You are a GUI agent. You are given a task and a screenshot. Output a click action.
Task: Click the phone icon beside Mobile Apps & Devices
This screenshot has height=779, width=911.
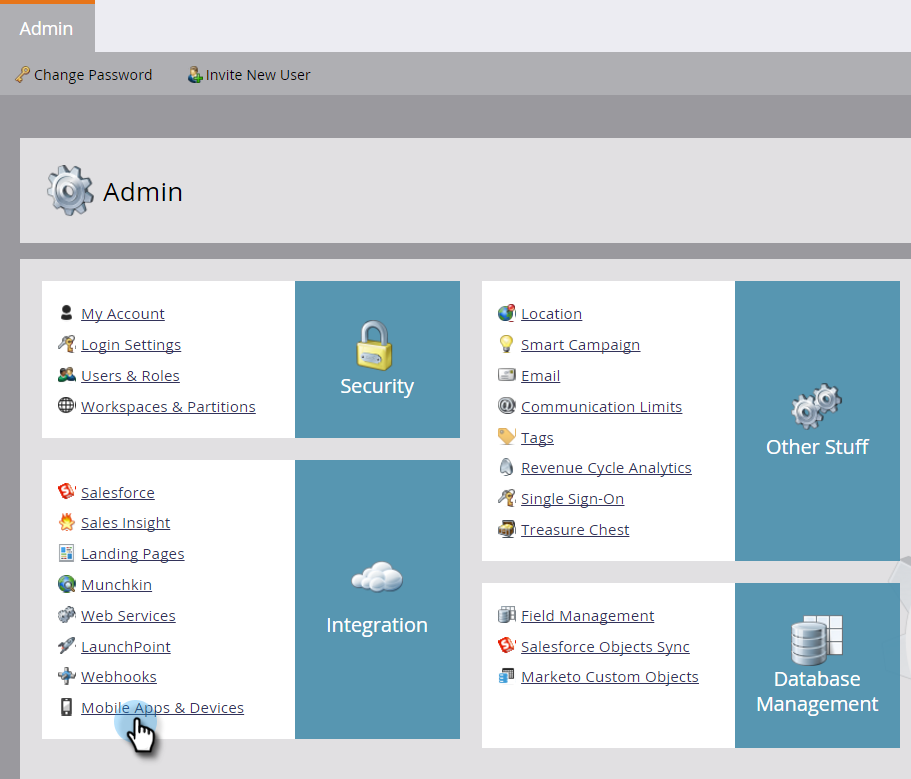[x=66, y=706]
